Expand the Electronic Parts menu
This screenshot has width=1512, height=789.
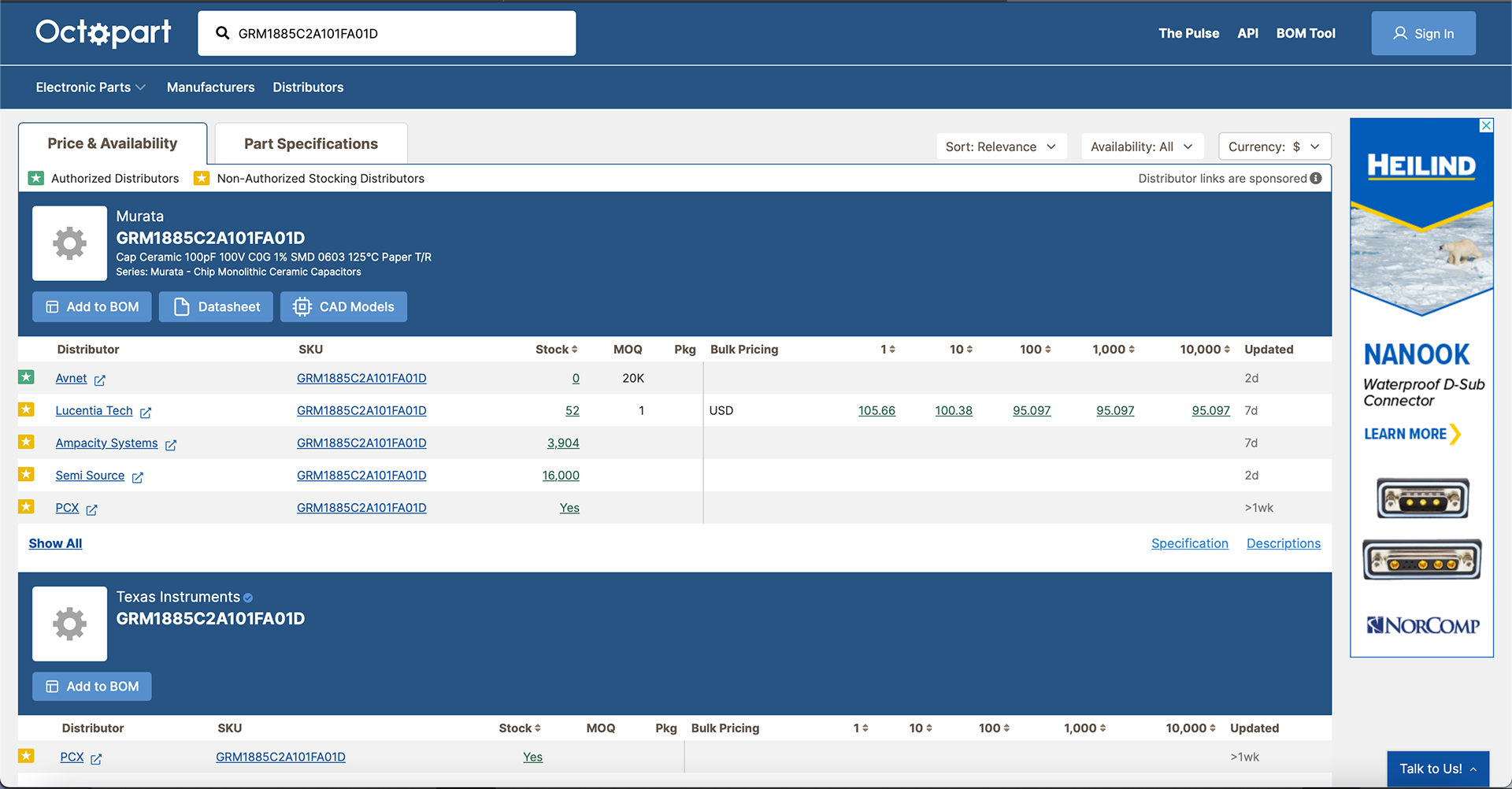(91, 87)
